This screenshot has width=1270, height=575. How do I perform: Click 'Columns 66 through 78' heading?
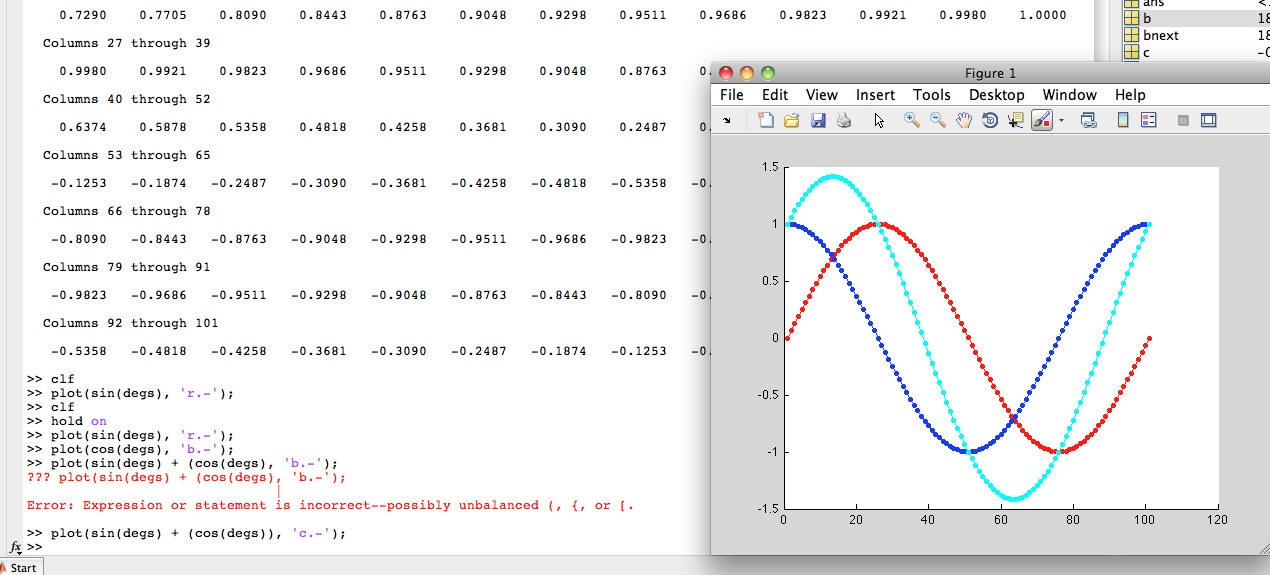[127, 211]
